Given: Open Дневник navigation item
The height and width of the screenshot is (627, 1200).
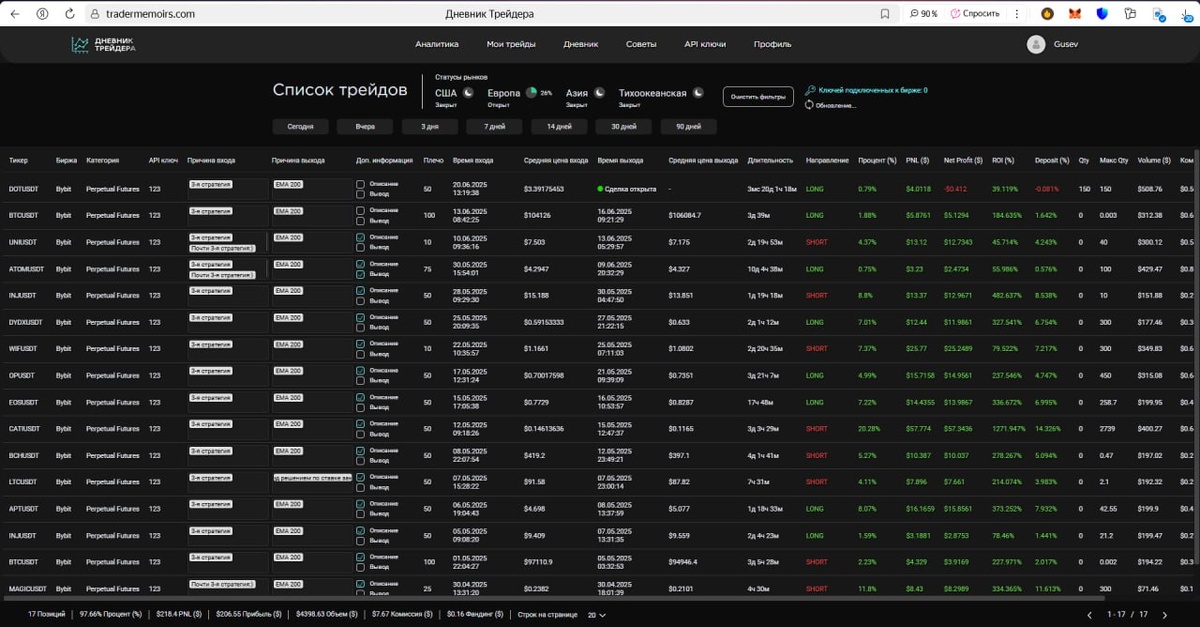Looking at the screenshot, I should coord(581,44).
